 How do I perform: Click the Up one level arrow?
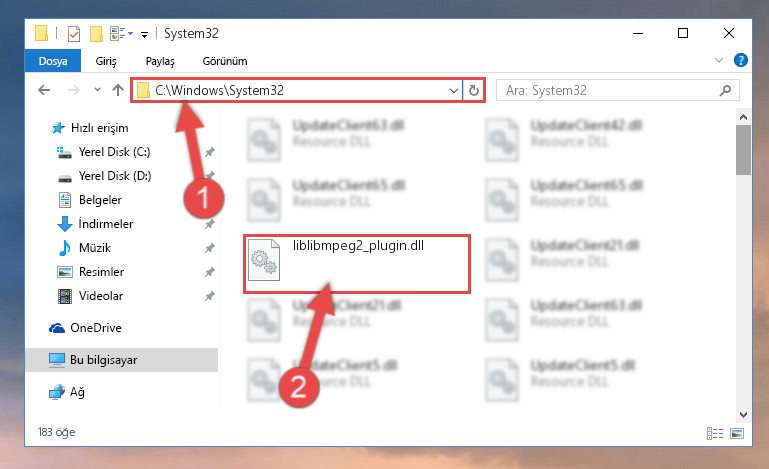click(x=118, y=90)
